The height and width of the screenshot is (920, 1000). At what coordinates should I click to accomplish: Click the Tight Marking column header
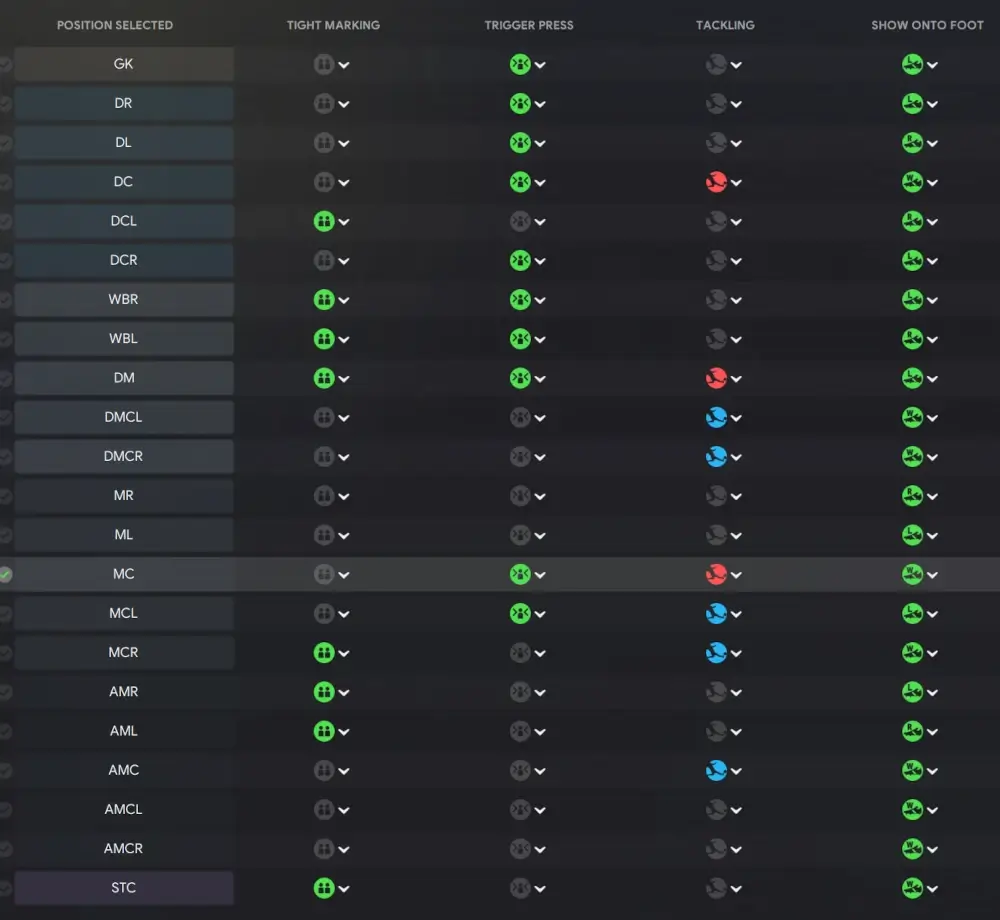tap(333, 26)
